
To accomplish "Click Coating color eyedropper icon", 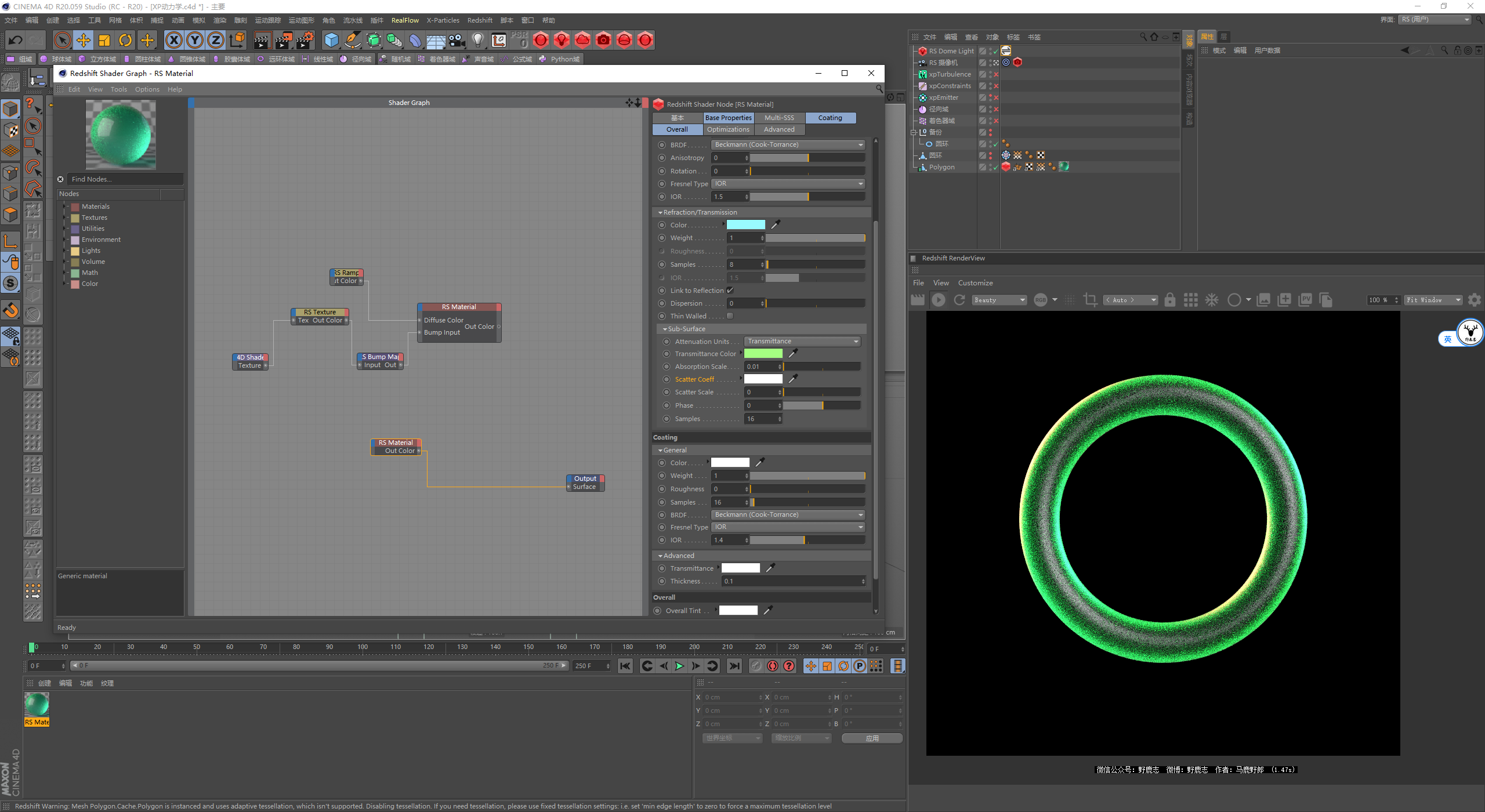I will 760,462.
